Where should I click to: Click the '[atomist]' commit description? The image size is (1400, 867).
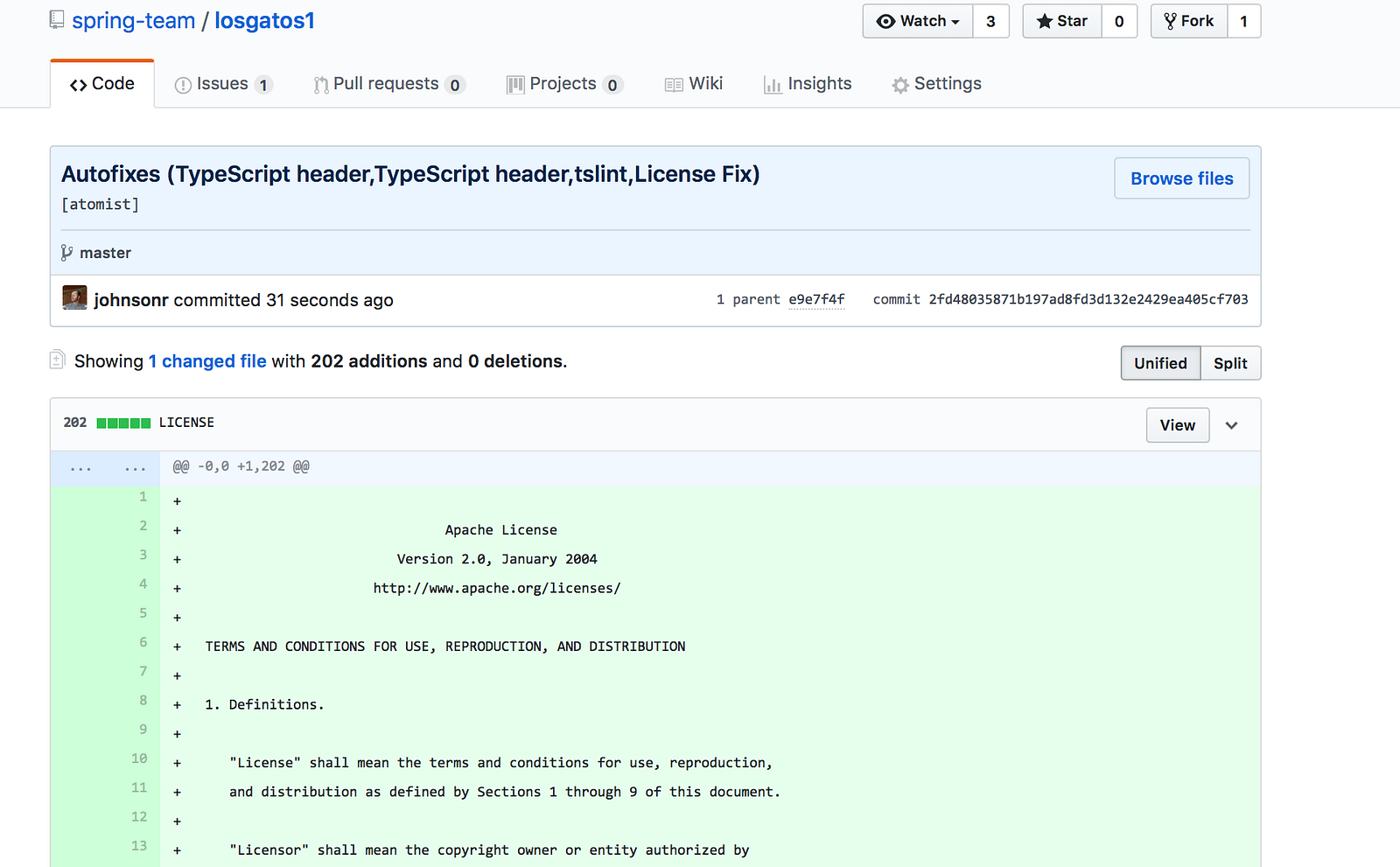pyautogui.click(x=100, y=204)
